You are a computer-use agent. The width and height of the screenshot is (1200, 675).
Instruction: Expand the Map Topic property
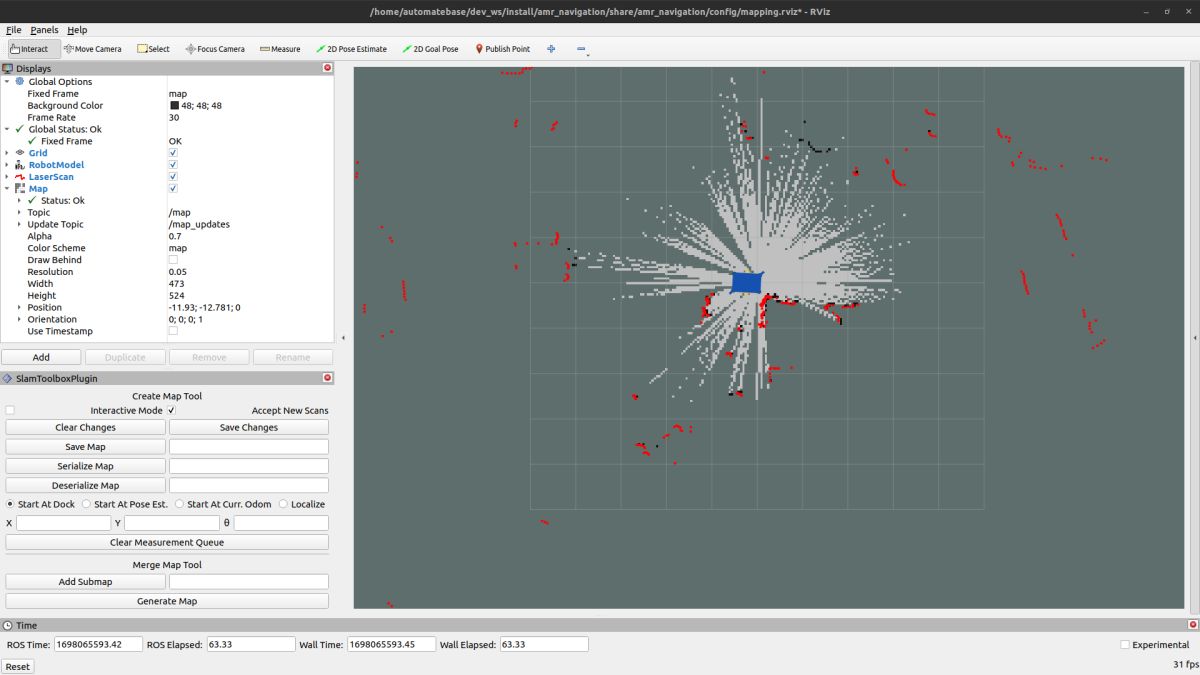[x=19, y=212]
